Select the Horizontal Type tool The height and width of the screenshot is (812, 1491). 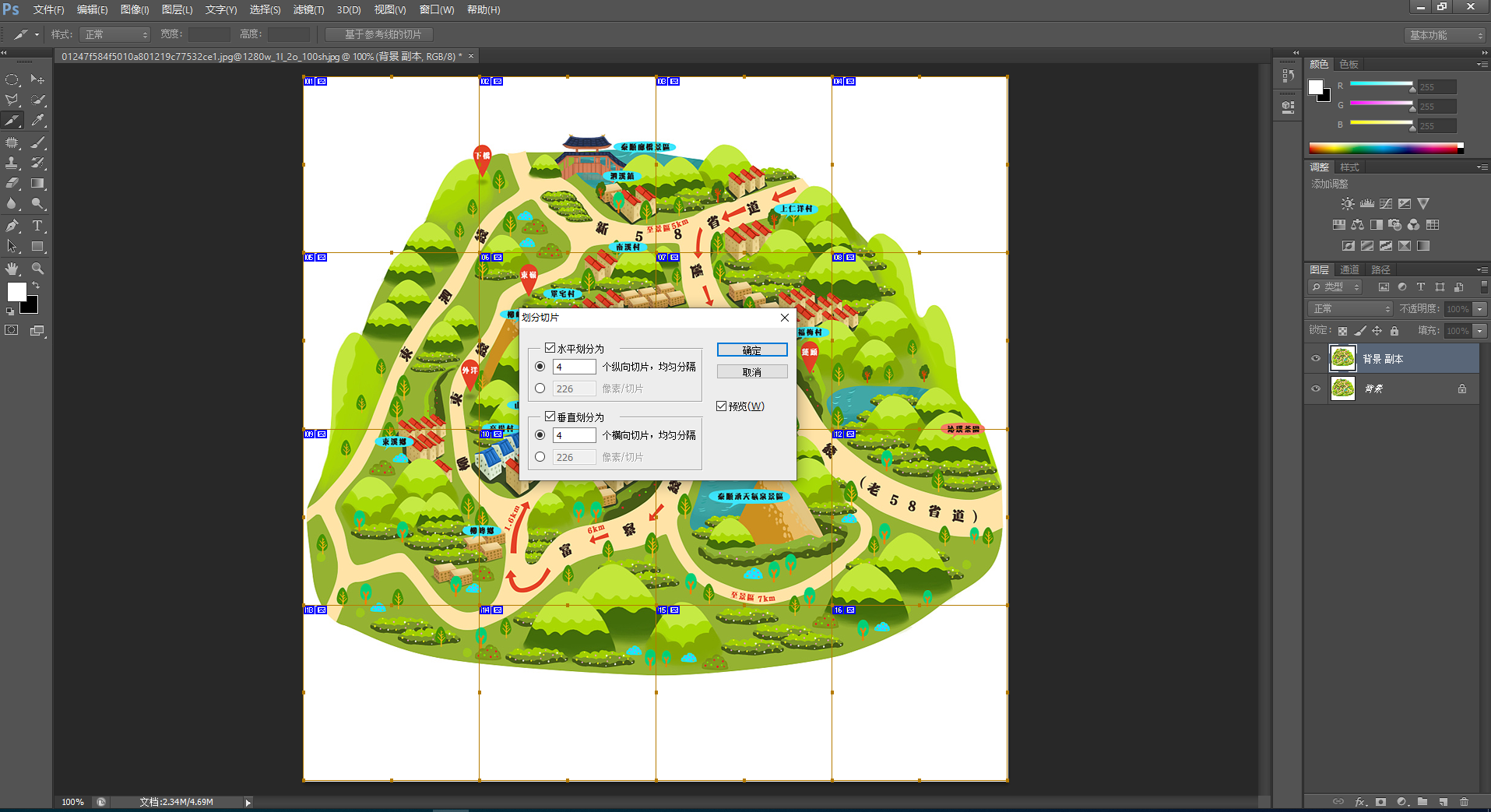(37, 226)
